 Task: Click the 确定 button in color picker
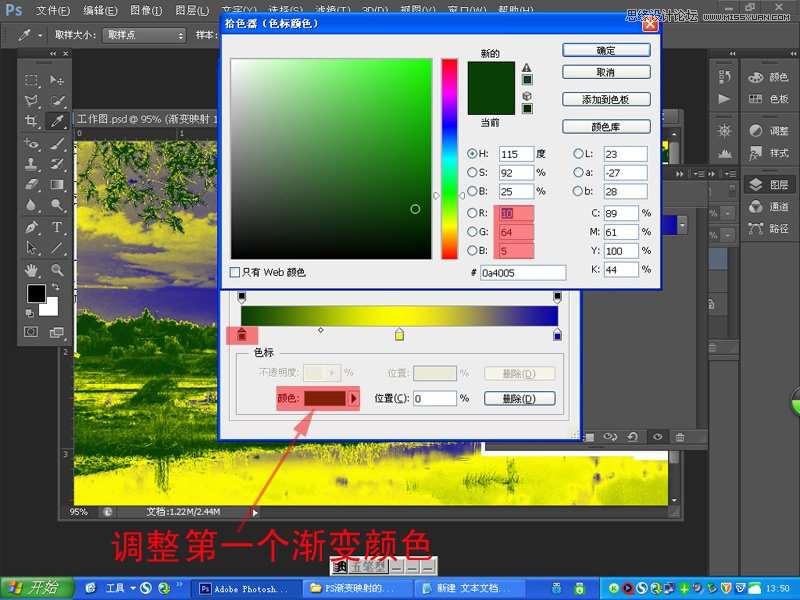point(606,50)
